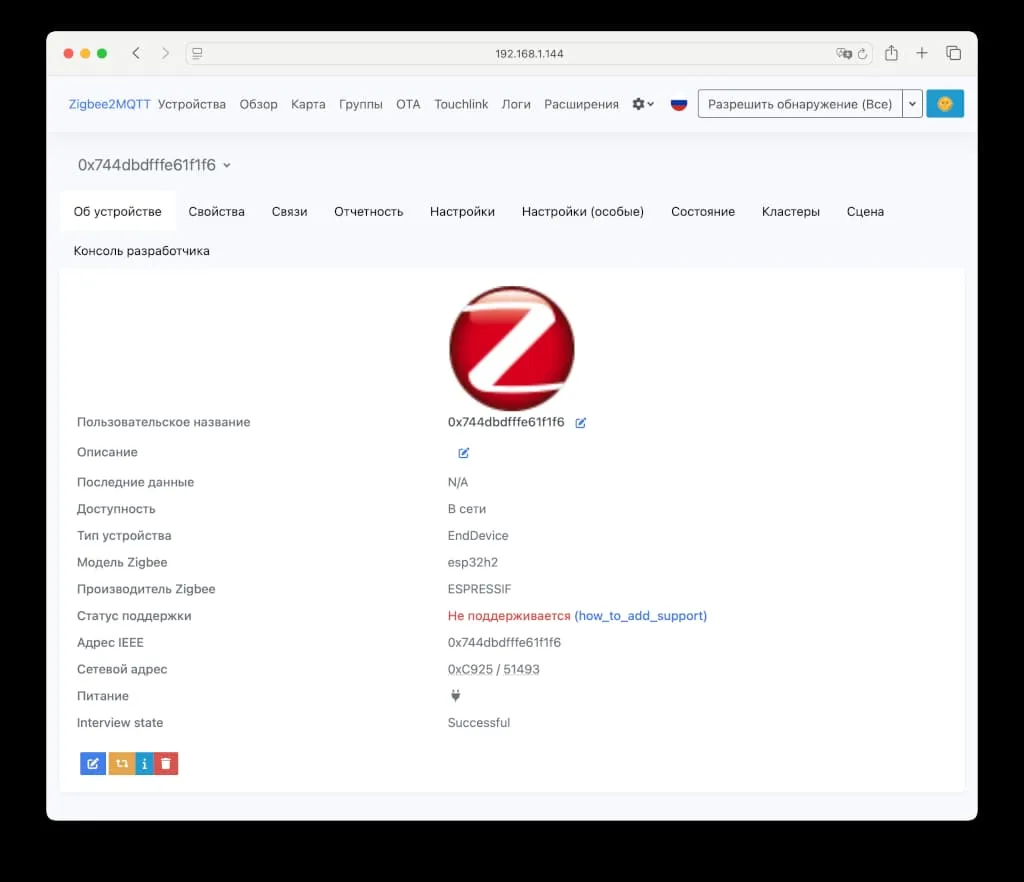Click Разрешить обнаружение (Все) button
Image resolution: width=1024 pixels, height=882 pixels.
click(800, 104)
